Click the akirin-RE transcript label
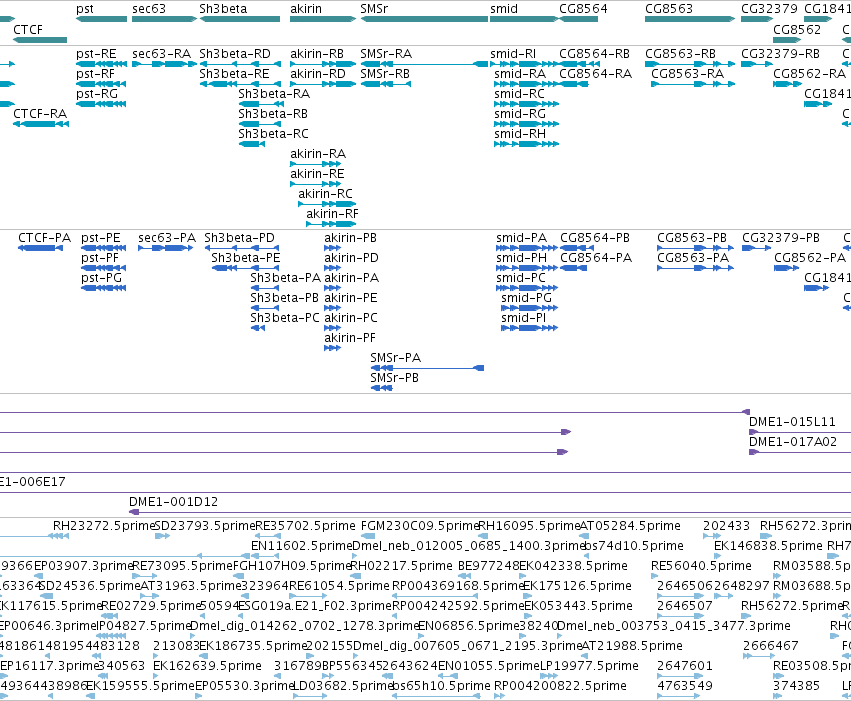This screenshot has height=701, width=851. [317, 174]
